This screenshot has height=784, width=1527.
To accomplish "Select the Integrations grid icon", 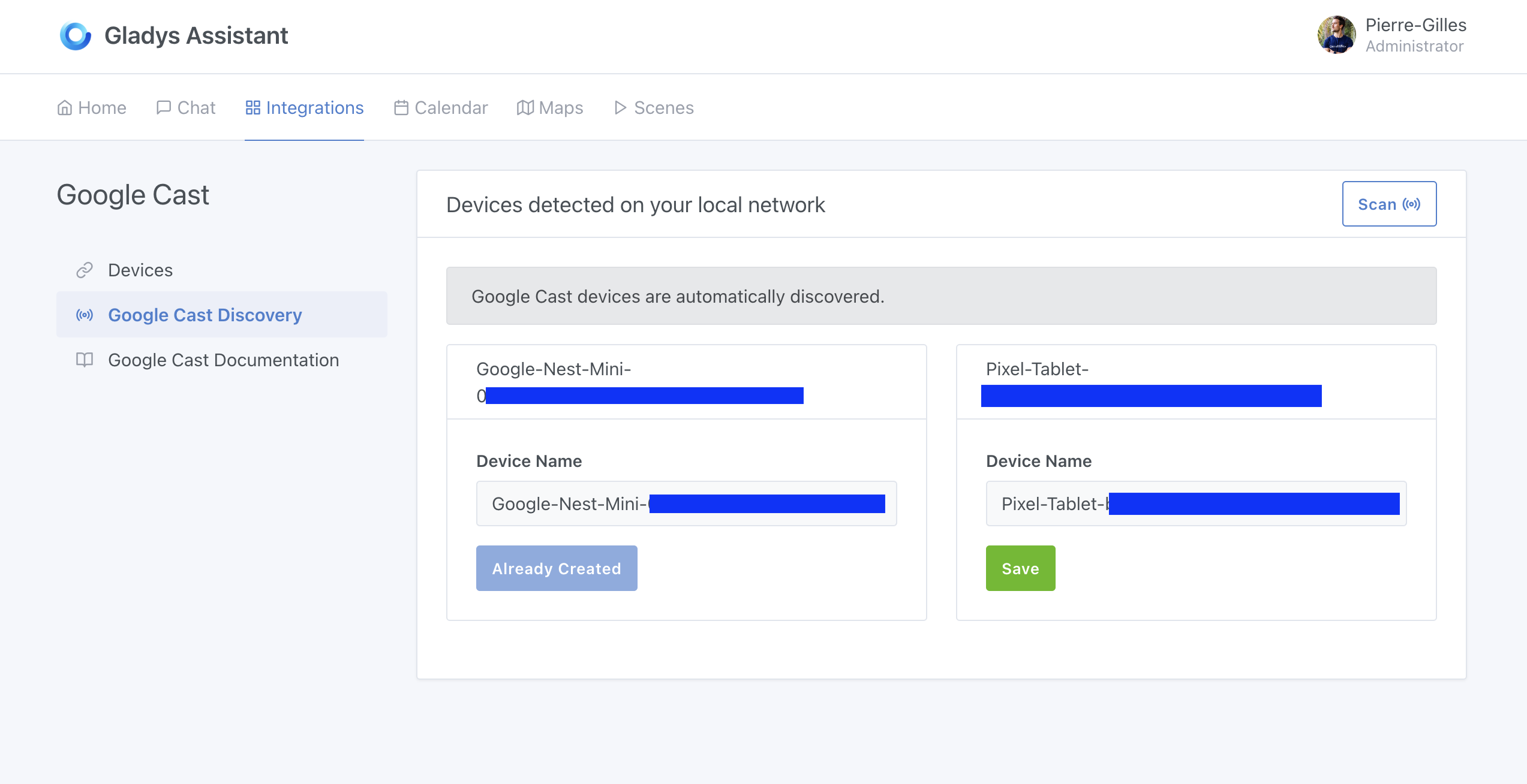I will (x=253, y=107).
